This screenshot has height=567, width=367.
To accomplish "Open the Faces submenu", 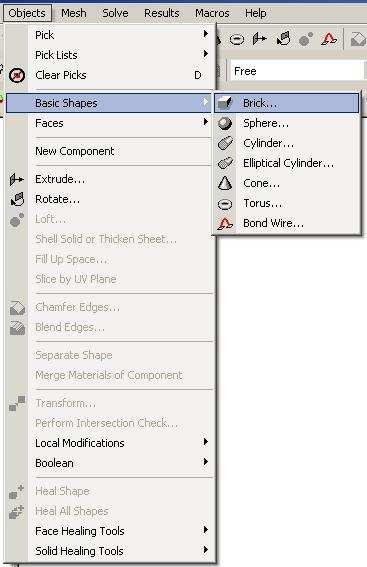I will (x=123, y=123).
